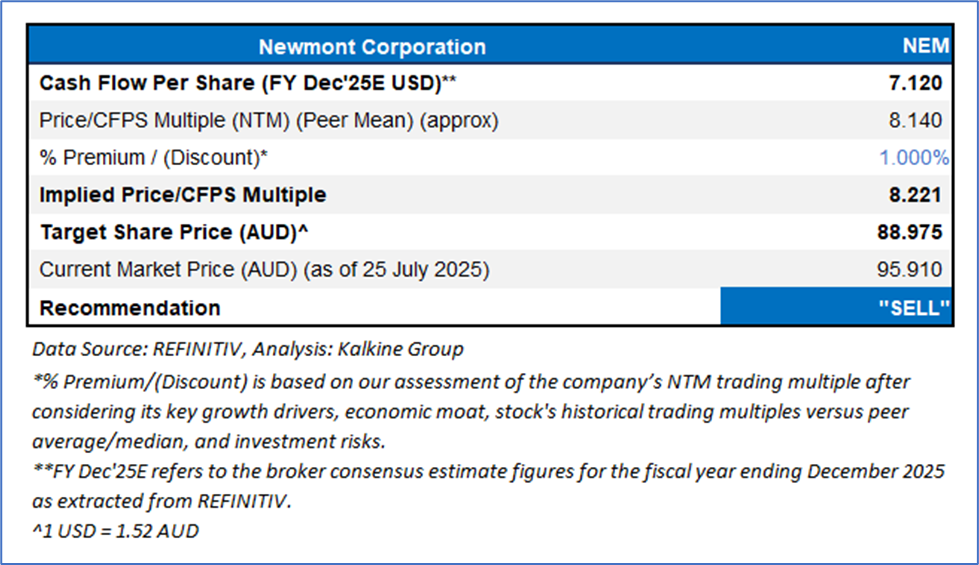Select the blue 1.000% premium value
Image resolution: width=979 pixels, height=565 pixels.
click(913, 157)
